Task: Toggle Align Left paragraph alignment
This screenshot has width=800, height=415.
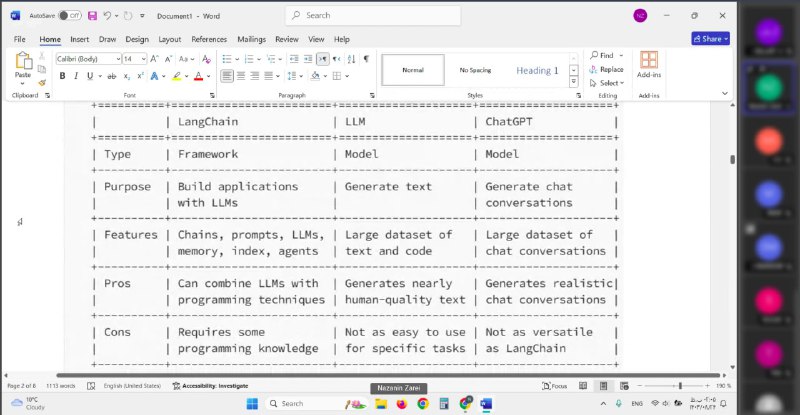Action: coord(227,76)
